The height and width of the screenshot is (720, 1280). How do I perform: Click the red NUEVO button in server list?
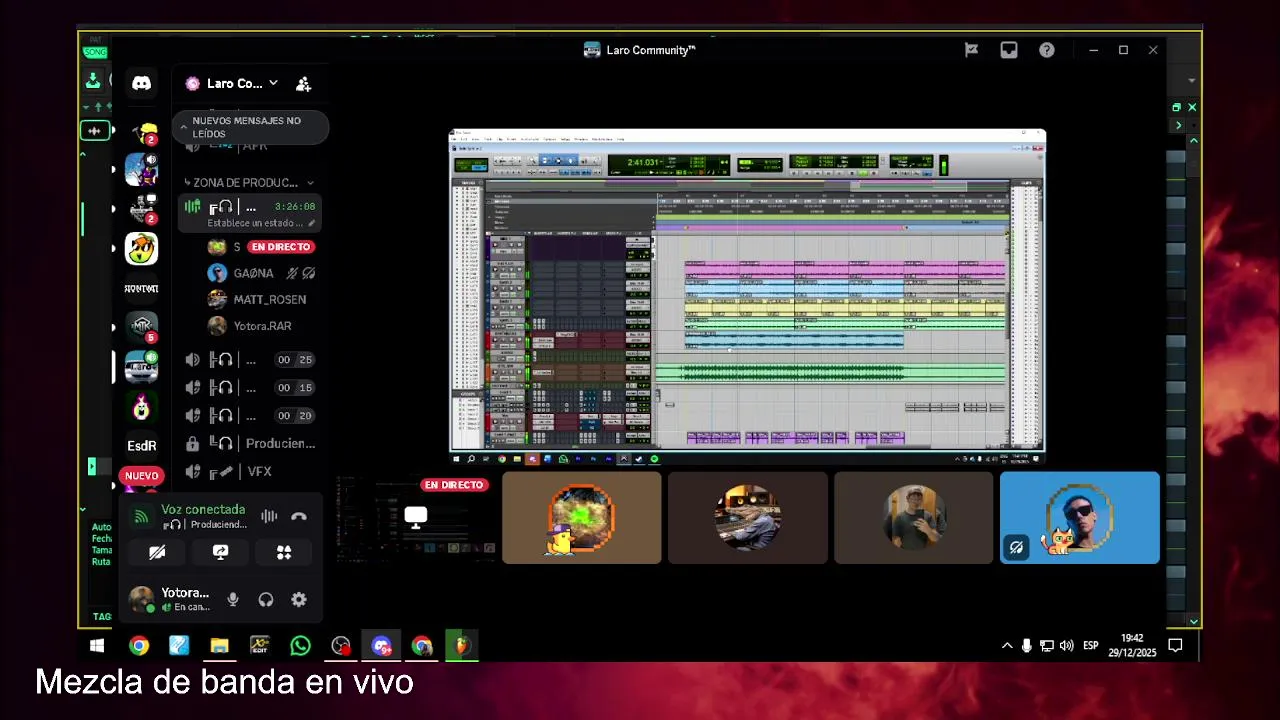pos(141,476)
